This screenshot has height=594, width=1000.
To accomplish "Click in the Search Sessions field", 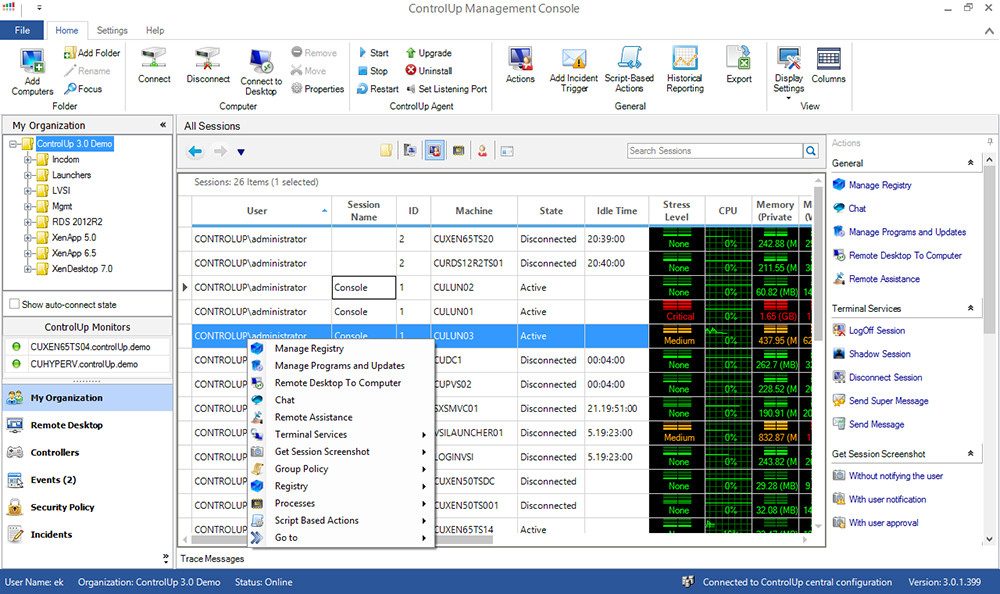I will (x=715, y=151).
